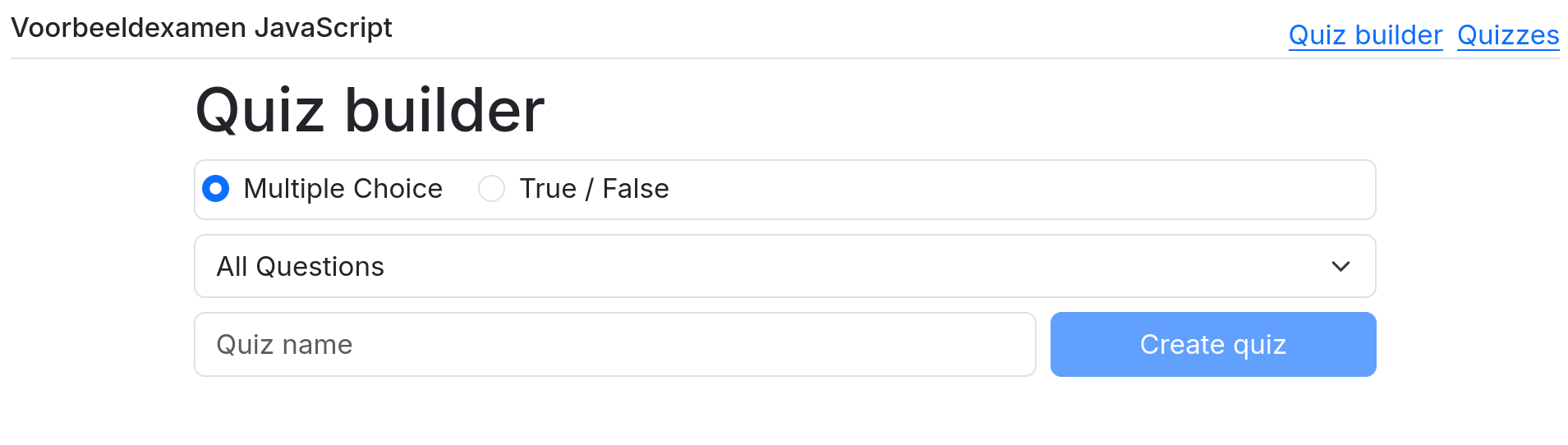Image resolution: width=1568 pixels, height=445 pixels.
Task: Go to the Quizzes page link
Action: 1508,35
